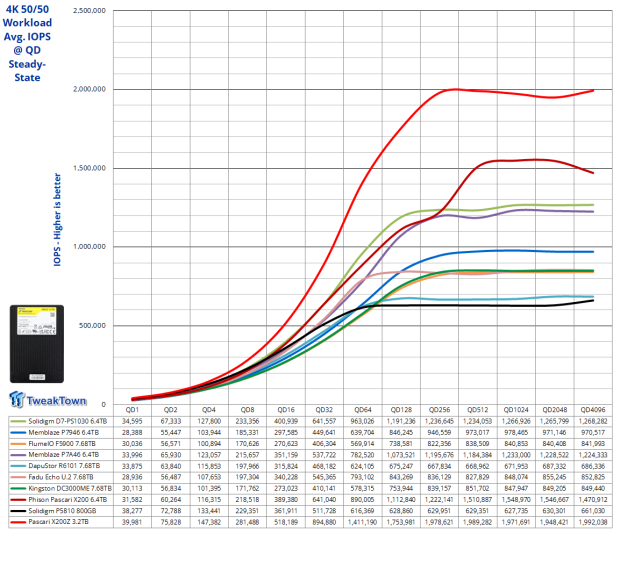The height and width of the screenshot is (568, 620).
Task: Click the '629,951' cell in Solidigm P5810 row
Action: [439, 511]
